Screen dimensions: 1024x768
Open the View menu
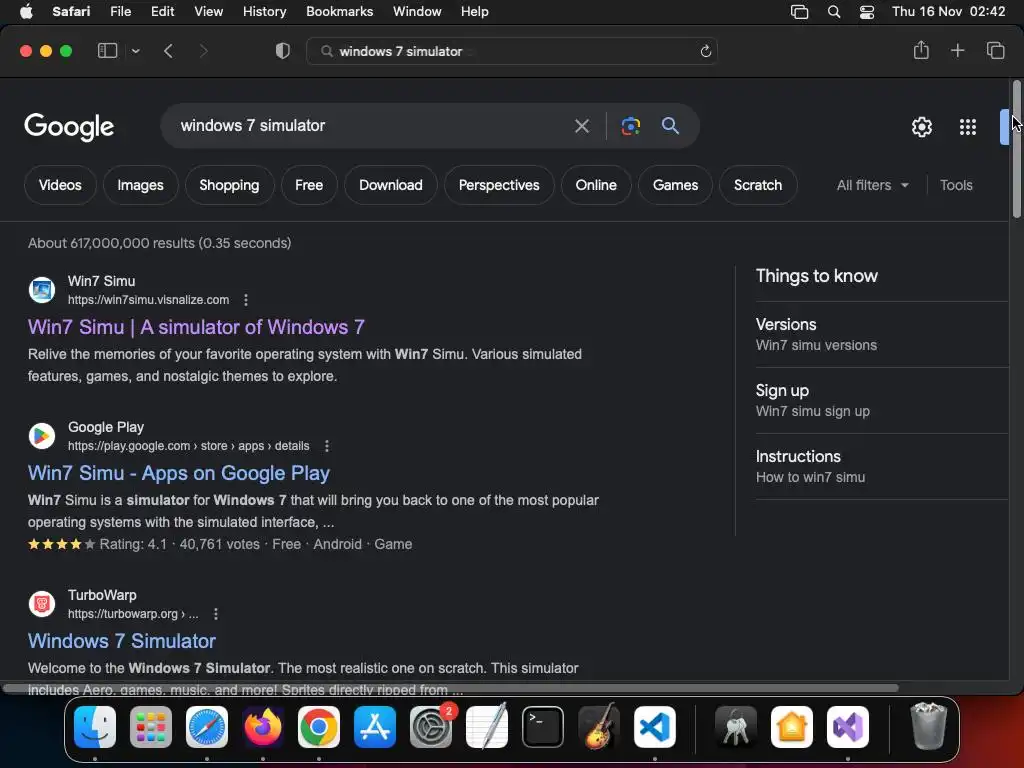tap(208, 12)
